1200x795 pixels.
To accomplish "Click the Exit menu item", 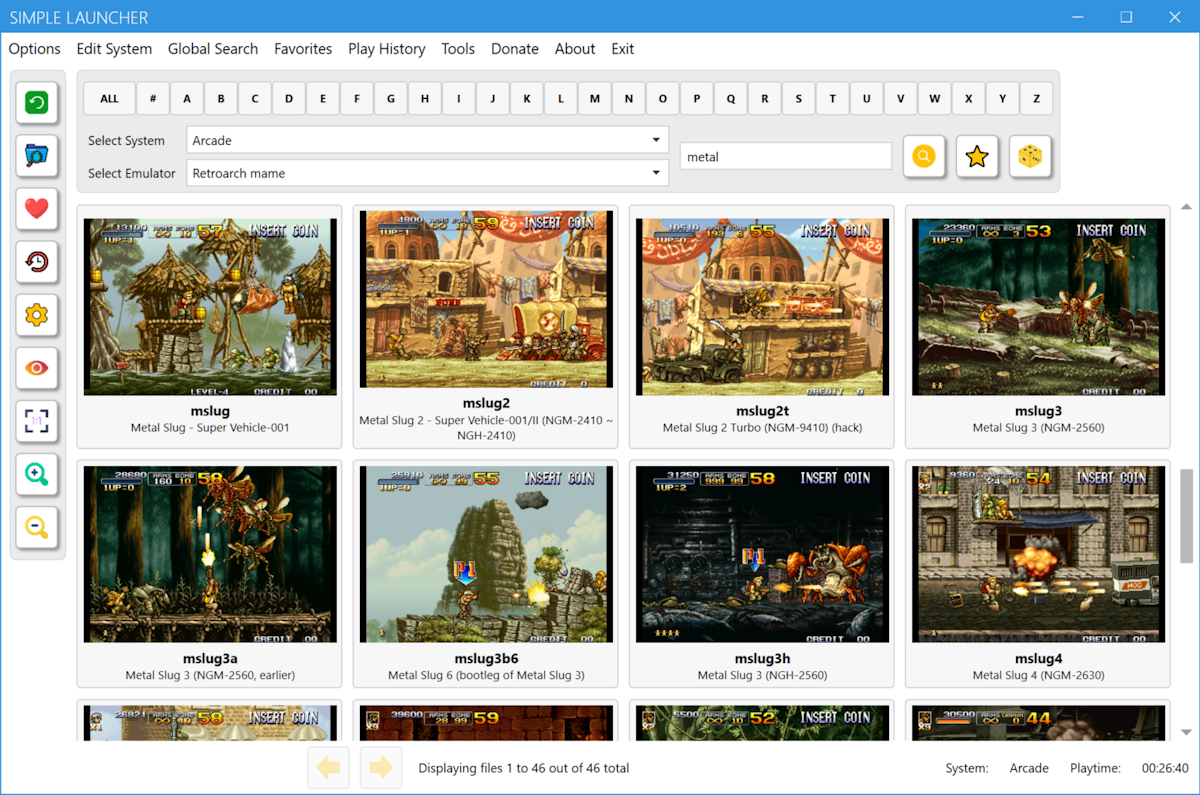I will click(623, 49).
